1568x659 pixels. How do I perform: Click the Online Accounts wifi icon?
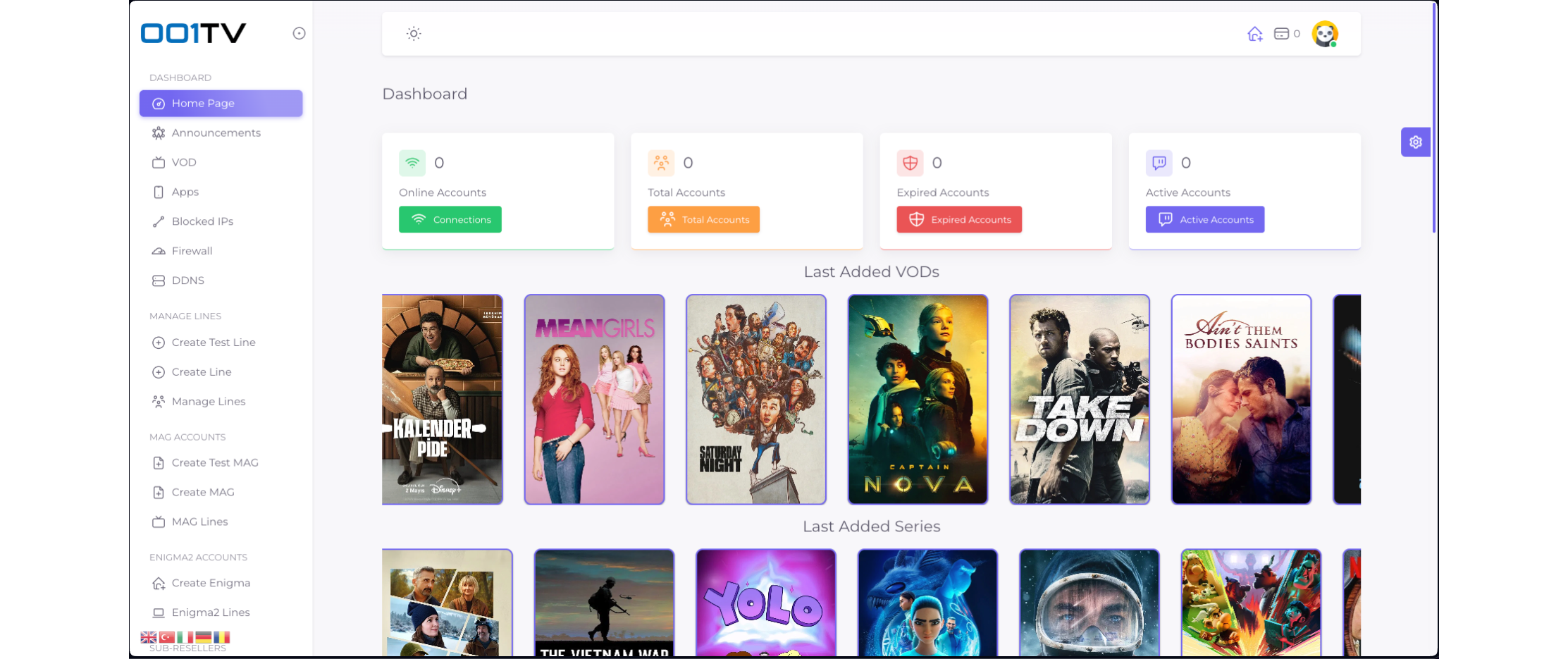[x=412, y=164]
